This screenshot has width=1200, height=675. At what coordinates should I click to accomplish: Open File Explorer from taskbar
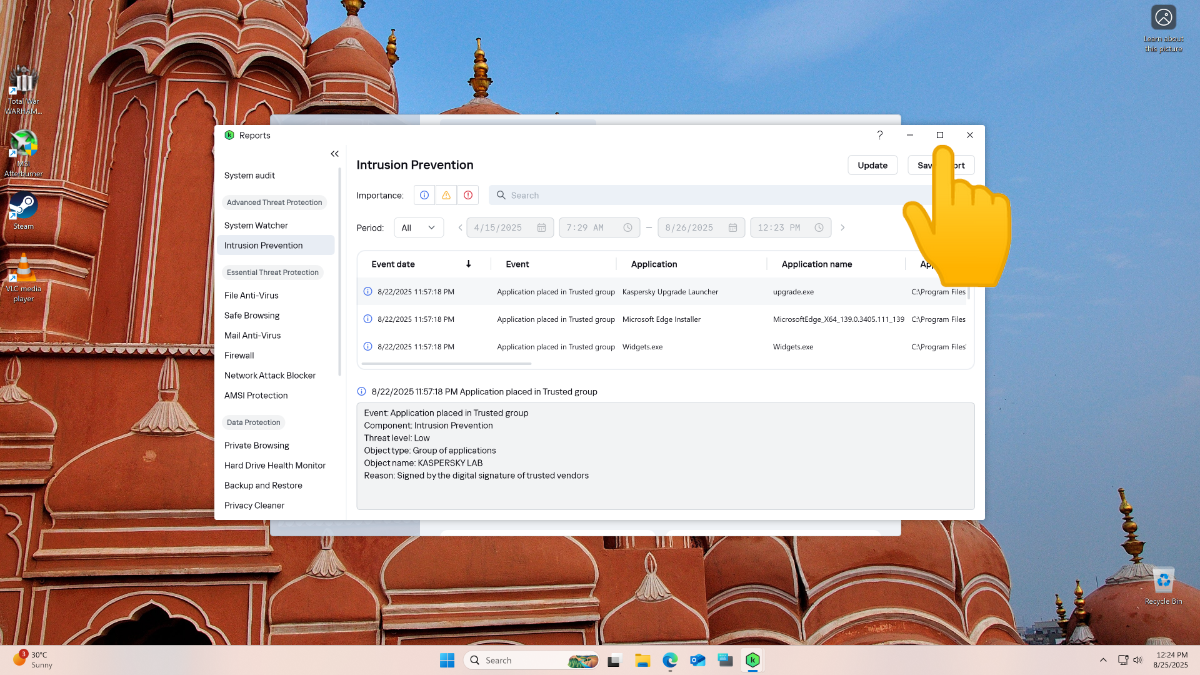click(642, 660)
